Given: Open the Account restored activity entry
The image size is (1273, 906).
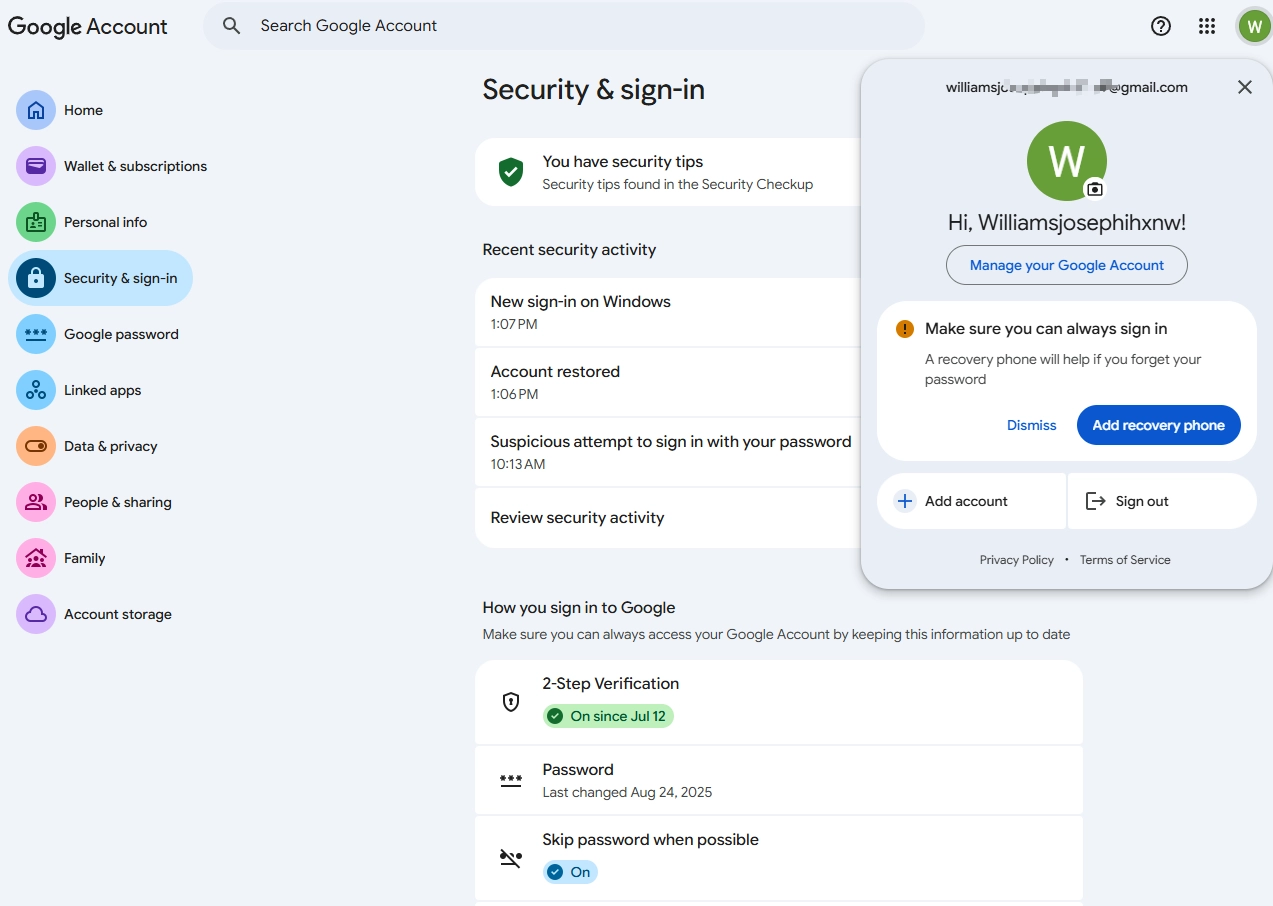Looking at the screenshot, I should (668, 382).
